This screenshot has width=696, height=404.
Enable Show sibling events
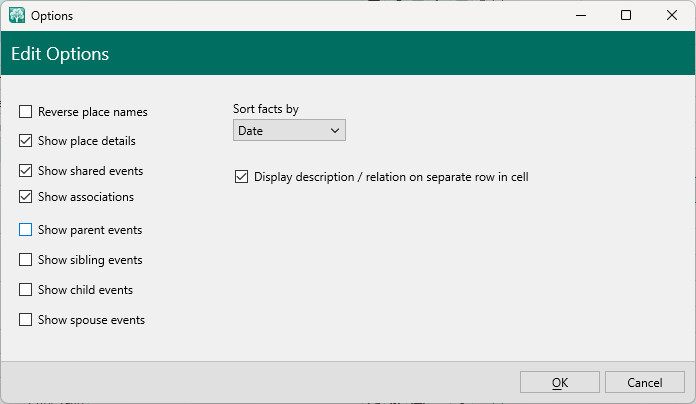[x=26, y=260]
